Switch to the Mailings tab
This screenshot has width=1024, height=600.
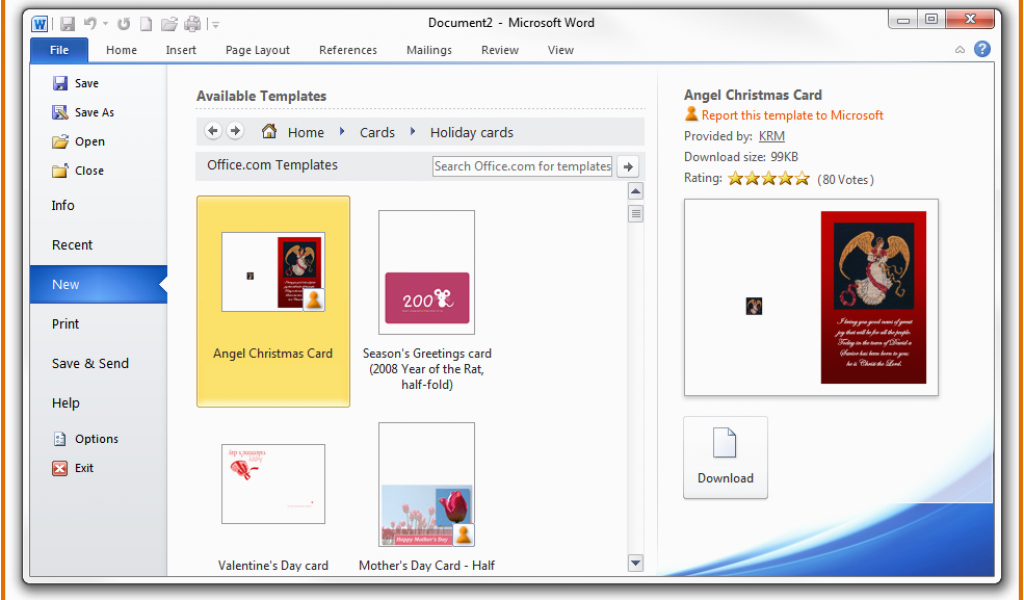tap(429, 50)
